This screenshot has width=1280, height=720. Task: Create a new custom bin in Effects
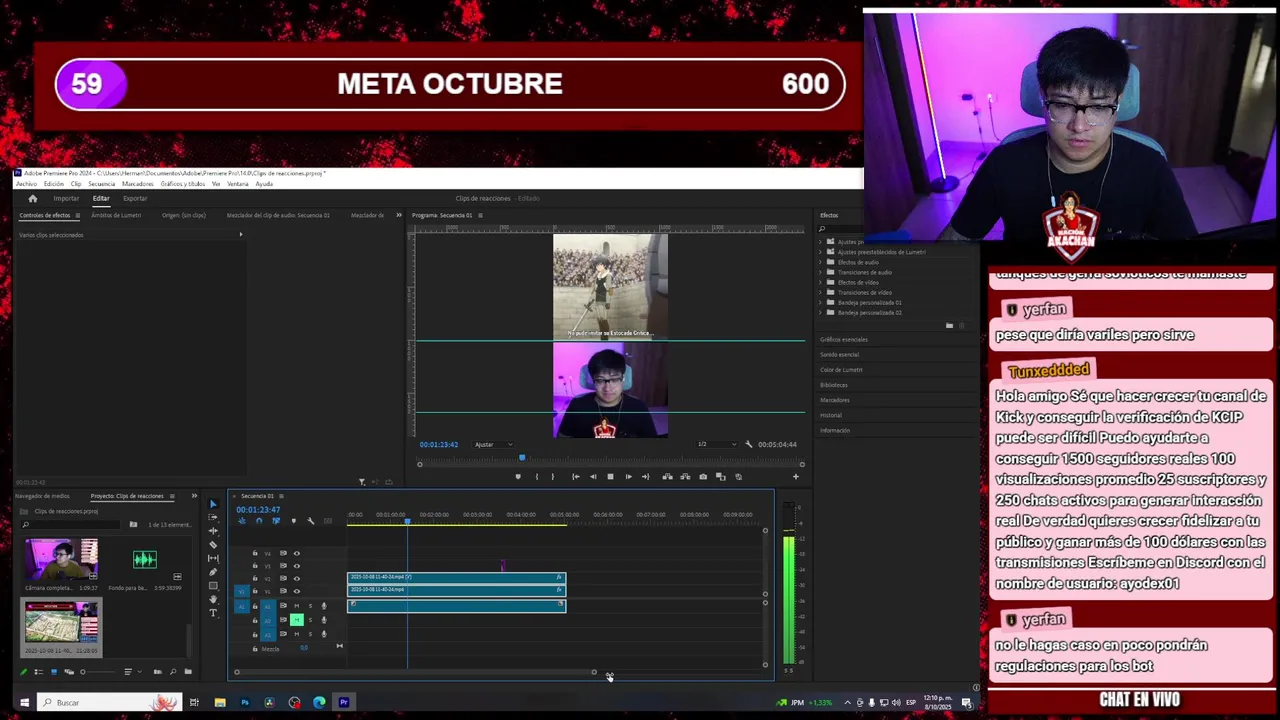click(949, 325)
